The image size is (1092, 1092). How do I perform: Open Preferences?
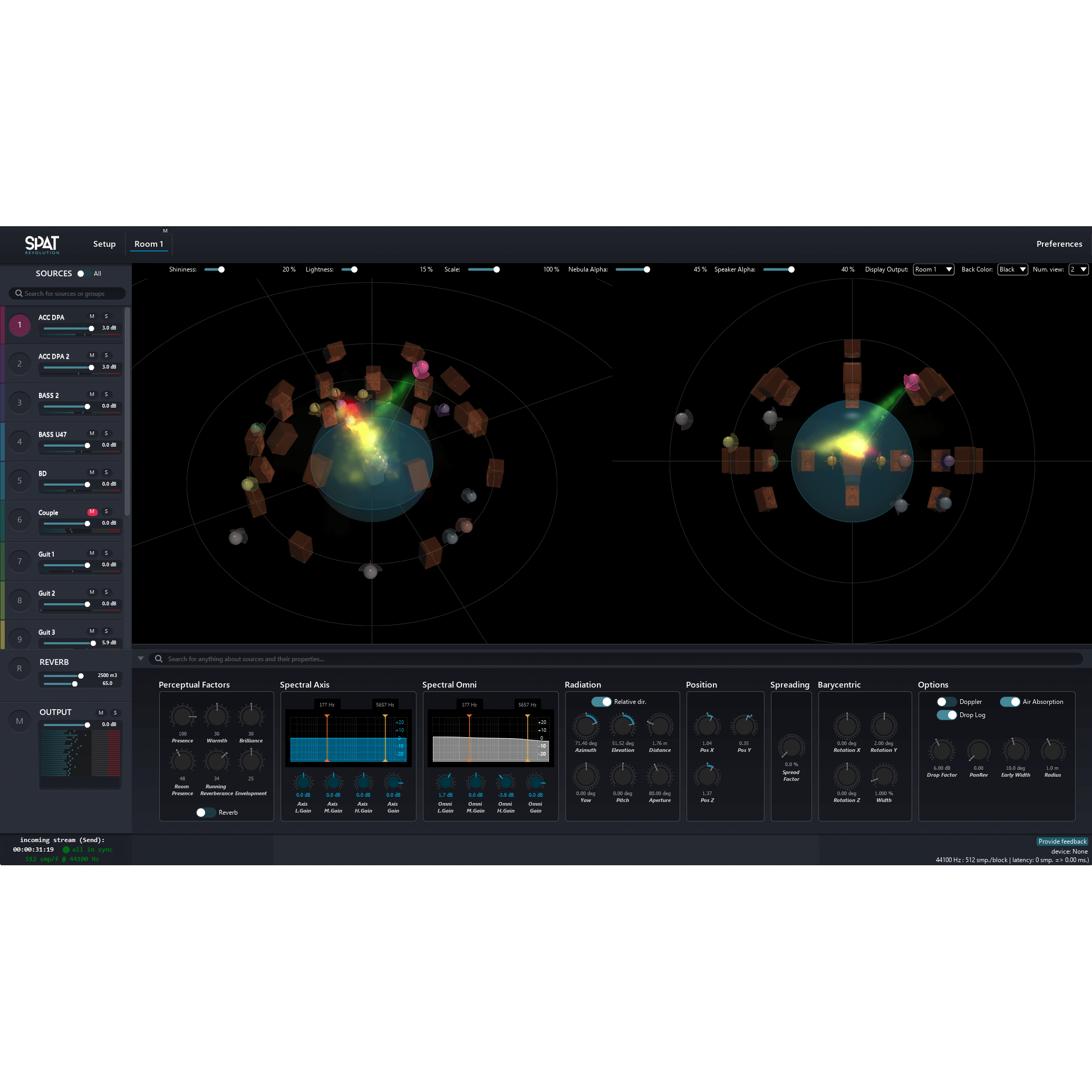click(x=1059, y=244)
